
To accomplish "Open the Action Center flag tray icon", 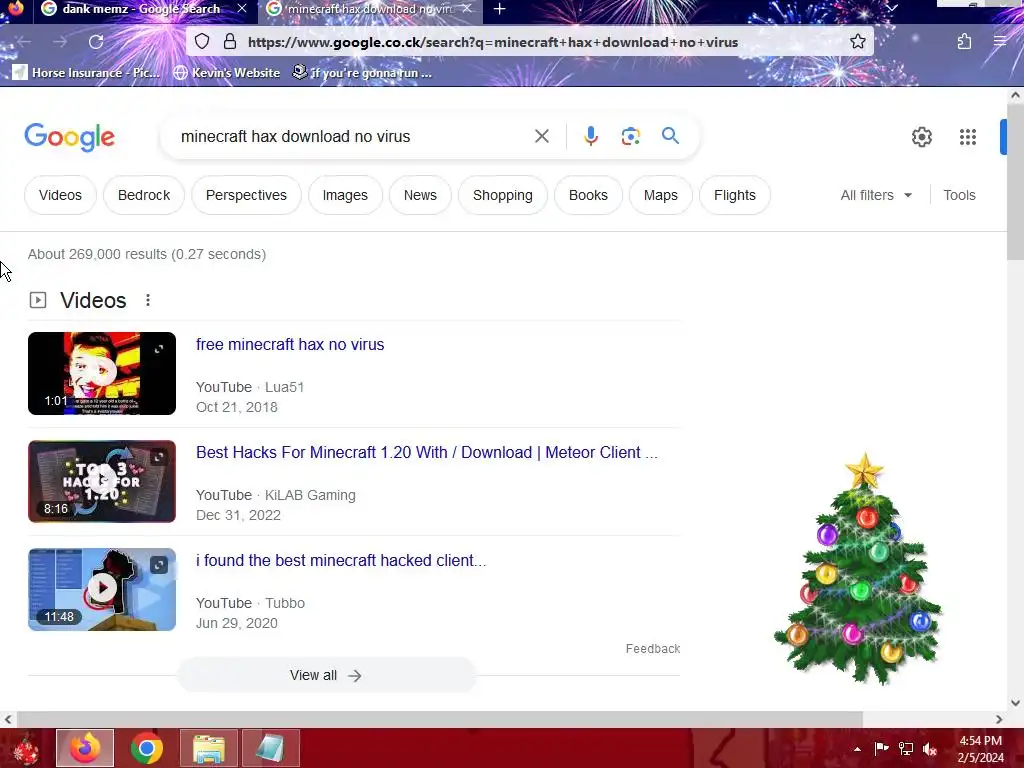I will click(881, 749).
